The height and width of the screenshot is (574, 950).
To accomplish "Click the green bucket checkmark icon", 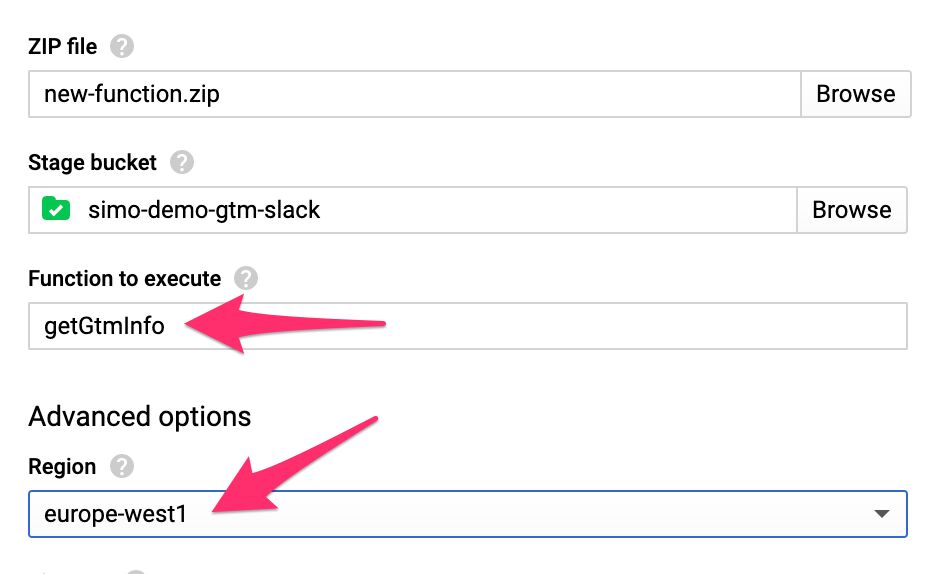I will pos(56,209).
